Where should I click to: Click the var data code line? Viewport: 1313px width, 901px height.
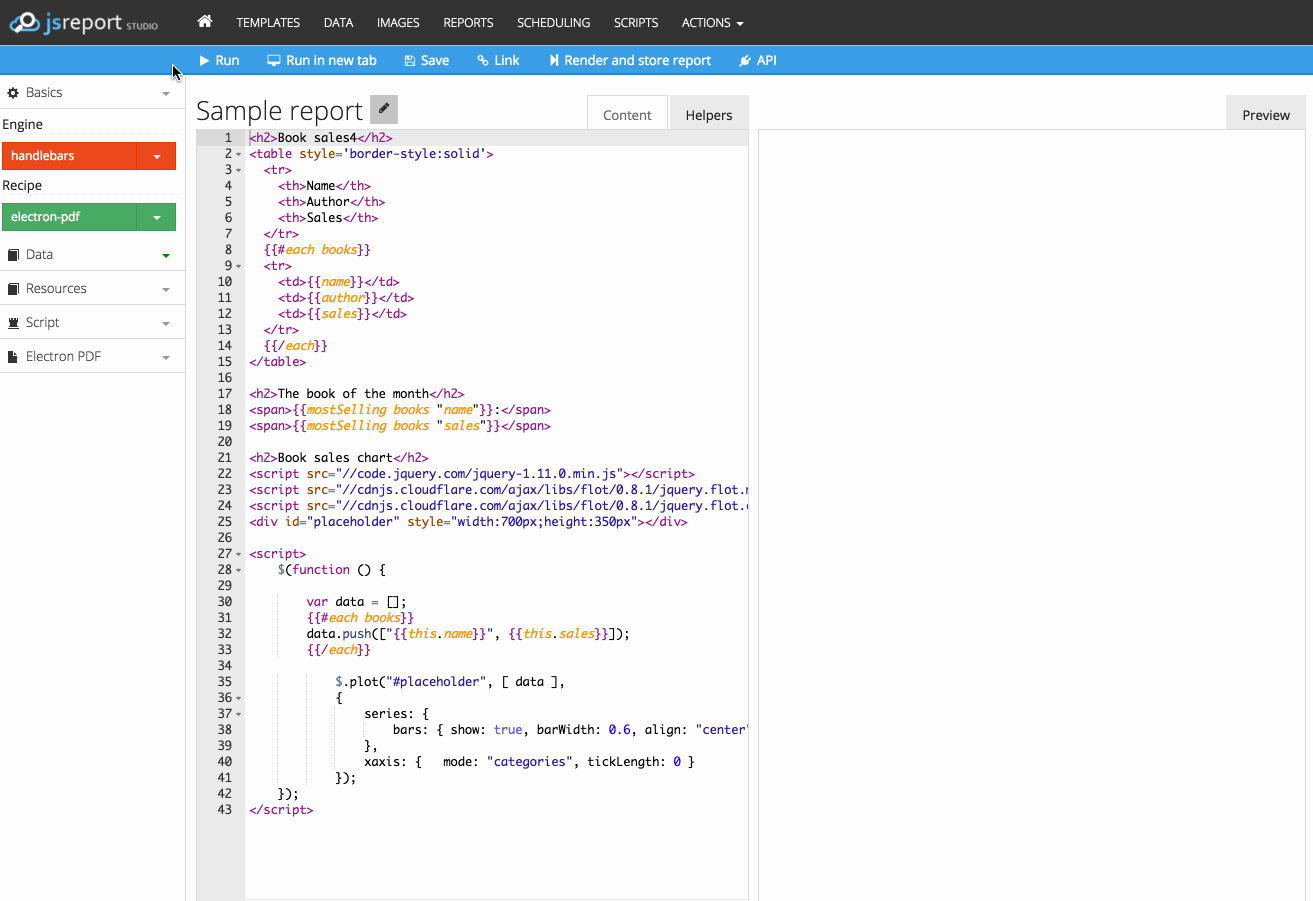click(x=357, y=602)
